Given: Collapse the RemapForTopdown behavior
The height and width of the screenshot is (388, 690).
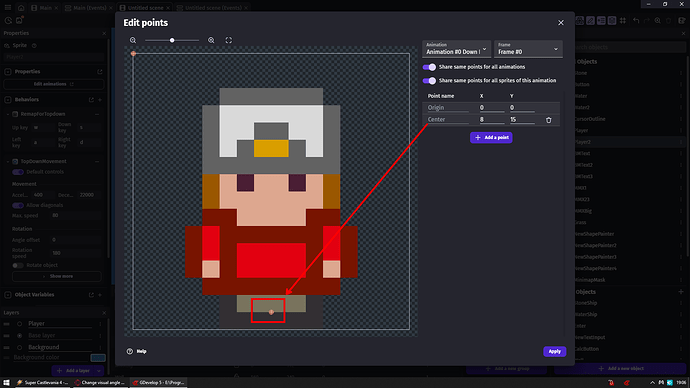Looking at the screenshot, I should (7, 114).
